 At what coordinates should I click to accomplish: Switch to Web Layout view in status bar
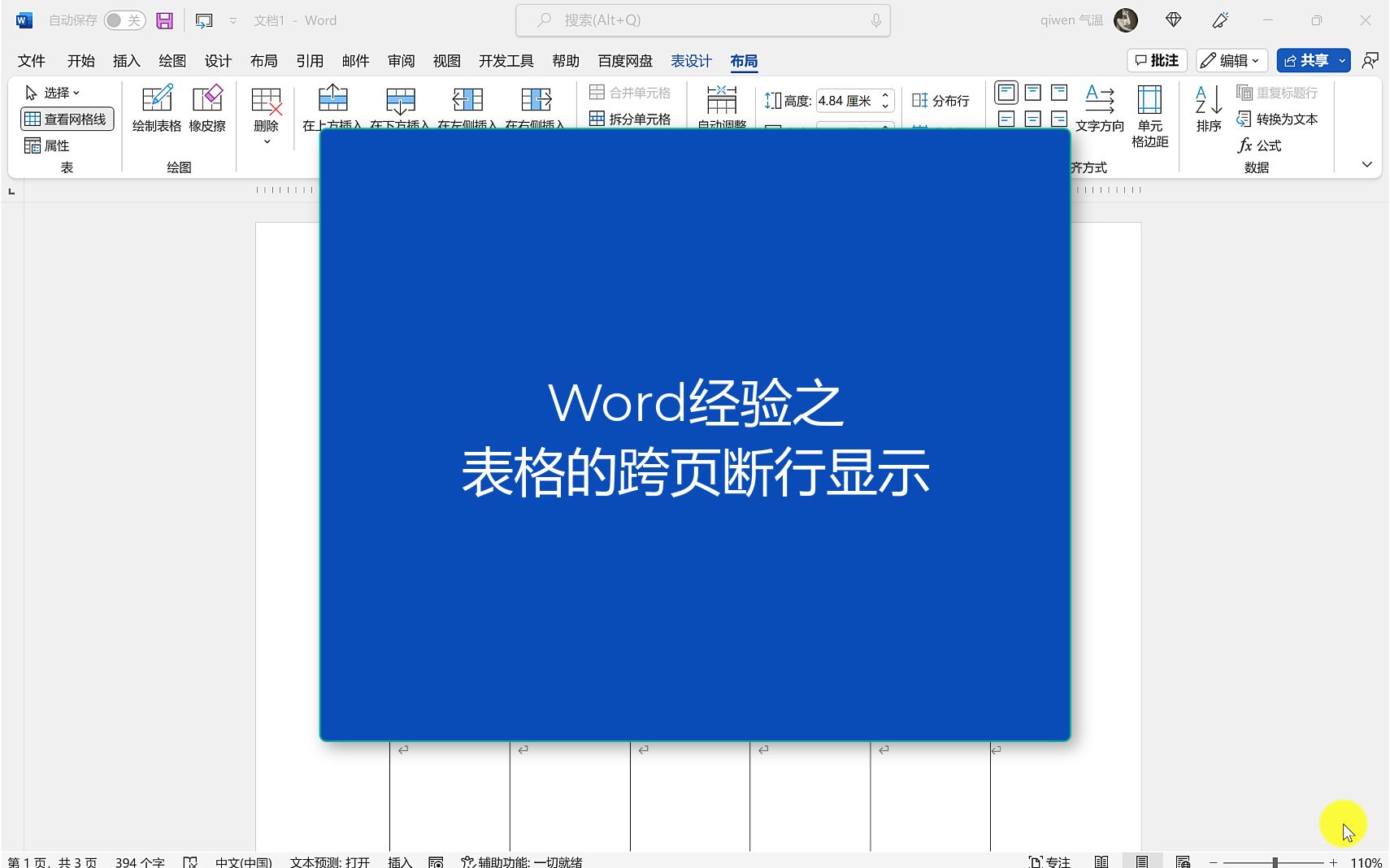1181,861
